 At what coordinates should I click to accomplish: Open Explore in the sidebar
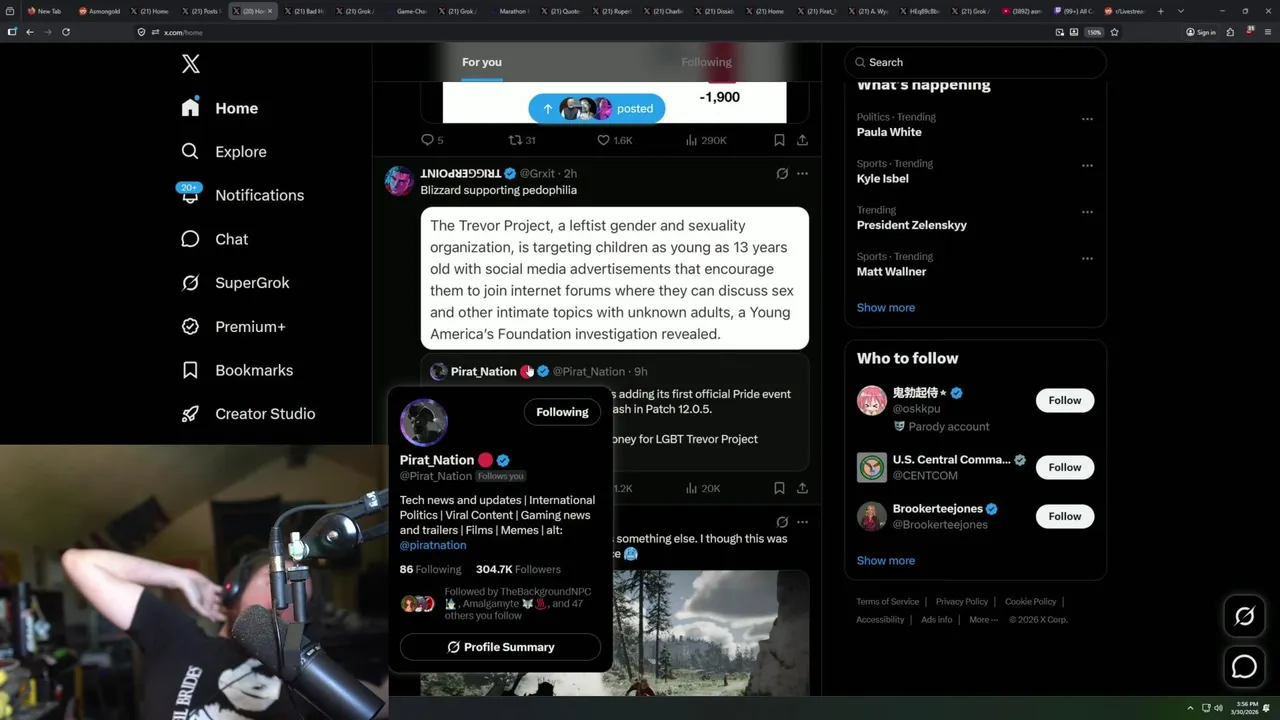tap(224, 152)
